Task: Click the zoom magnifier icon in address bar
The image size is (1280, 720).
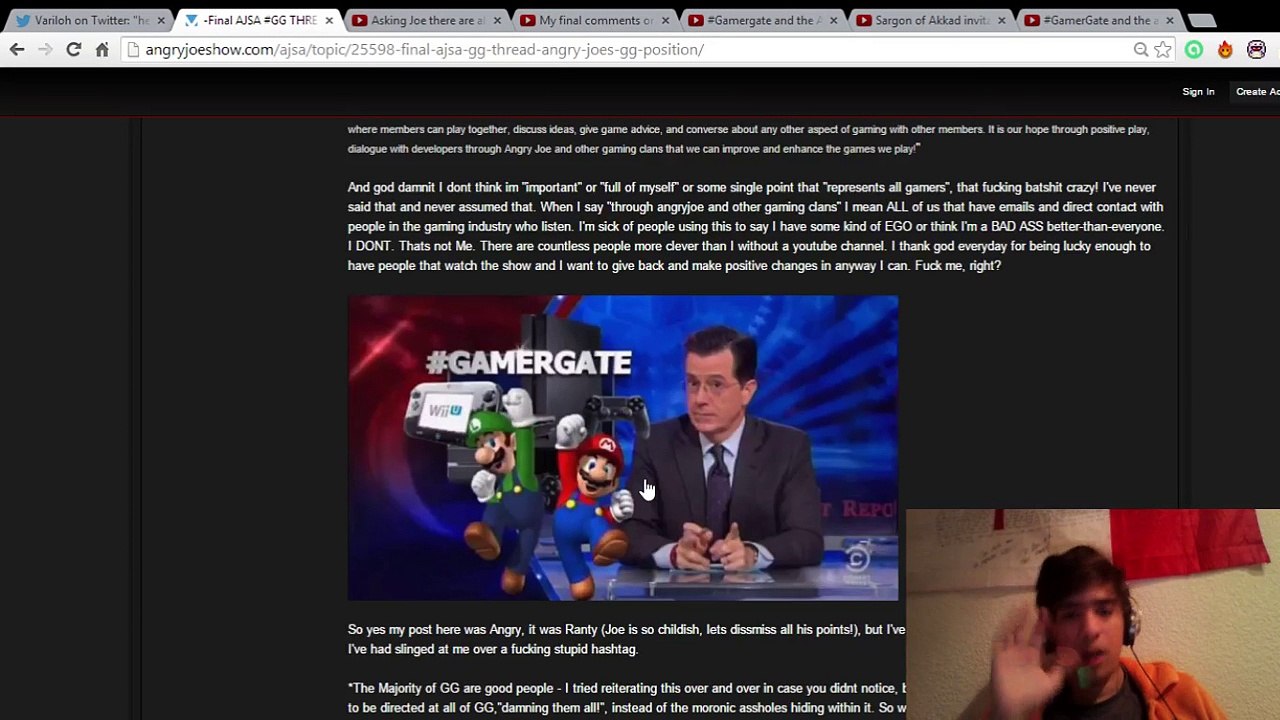Action: 1140,49
